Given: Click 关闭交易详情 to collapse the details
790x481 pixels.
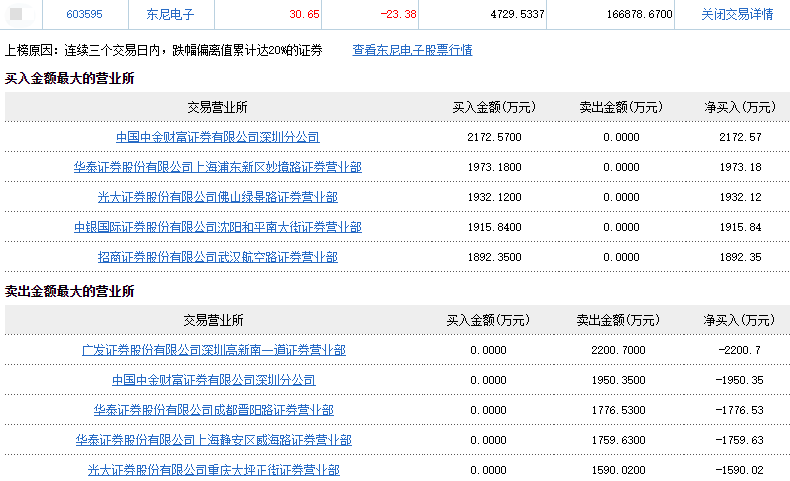Looking at the screenshot, I should [737, 15].
